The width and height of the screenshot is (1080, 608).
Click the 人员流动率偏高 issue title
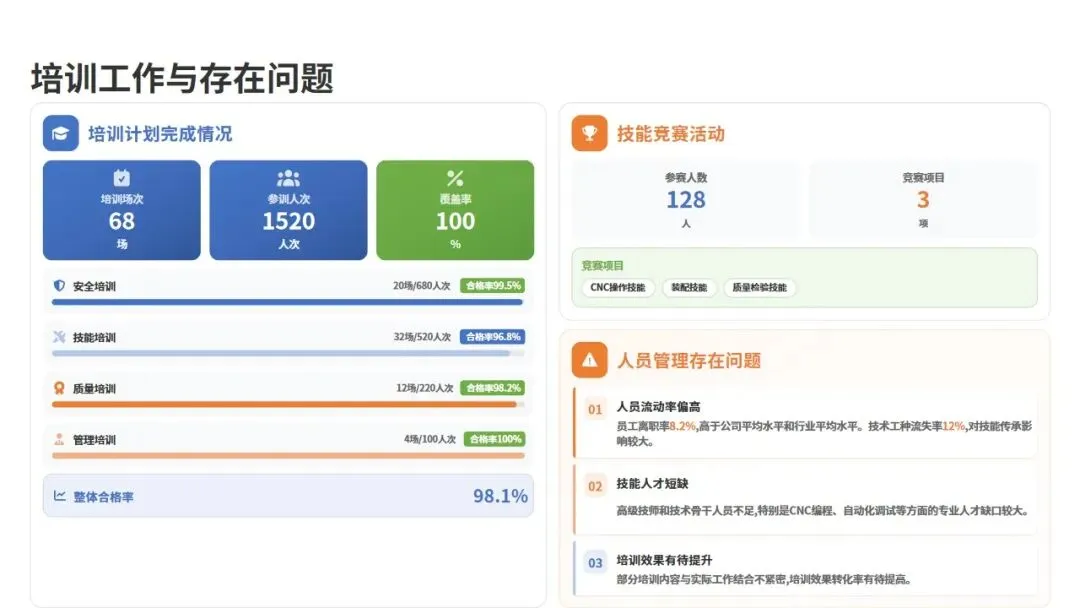click(658, 406)
